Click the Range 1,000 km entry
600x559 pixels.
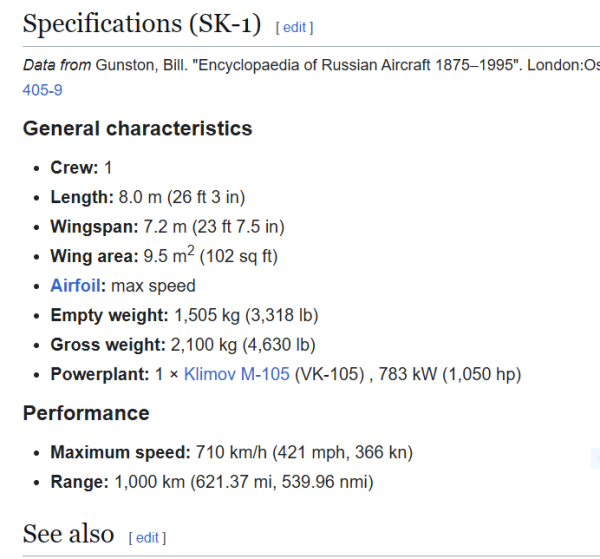211,482
